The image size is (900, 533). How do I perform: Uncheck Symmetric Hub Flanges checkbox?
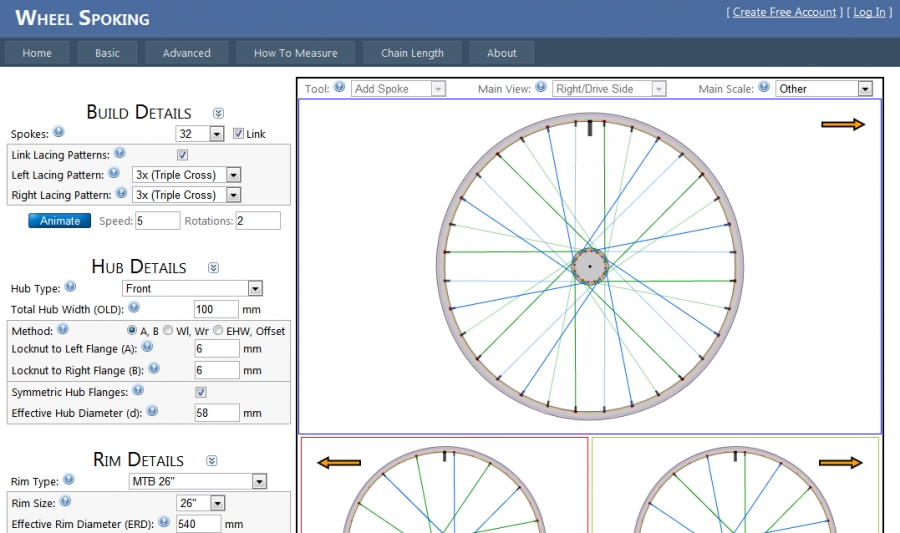(201, 392)
